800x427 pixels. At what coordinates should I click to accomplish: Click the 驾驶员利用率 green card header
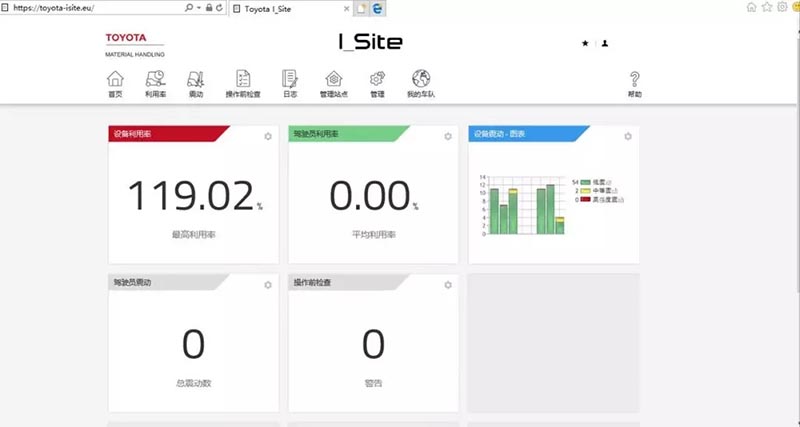coord(348,134)
